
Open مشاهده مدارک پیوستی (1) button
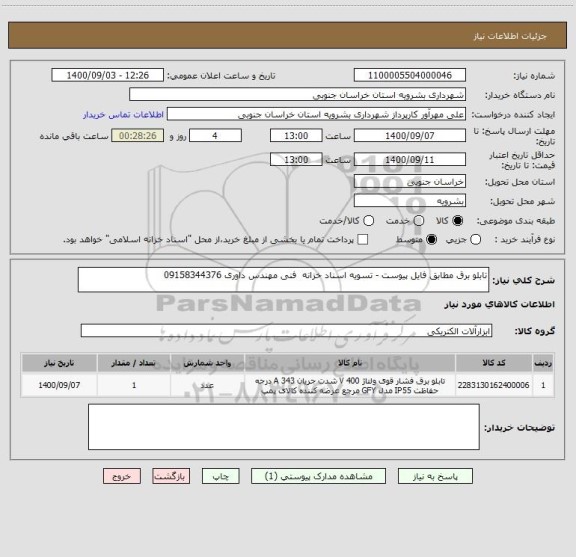318,476
